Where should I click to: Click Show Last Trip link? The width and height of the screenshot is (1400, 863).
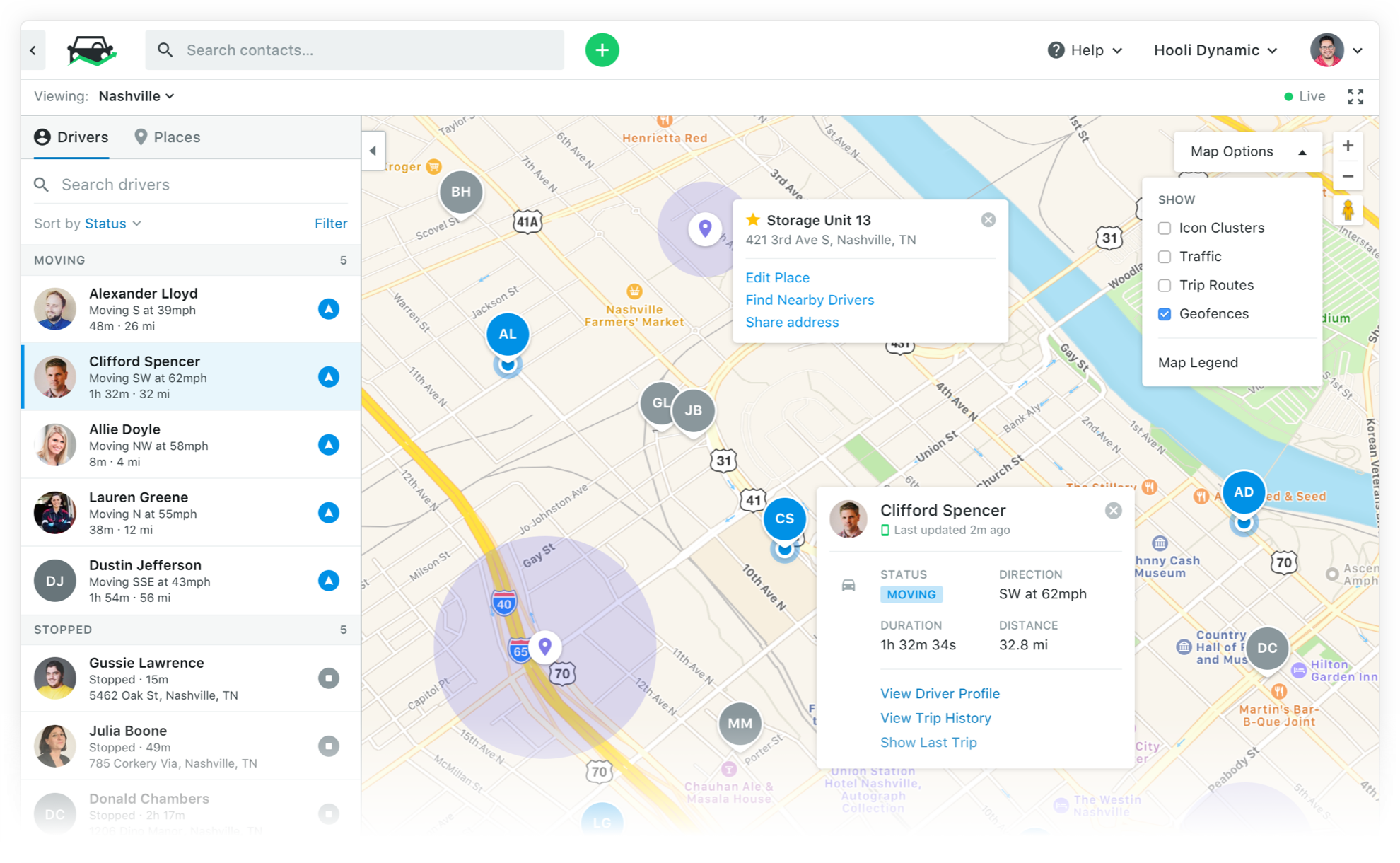[x=928, y=743]
